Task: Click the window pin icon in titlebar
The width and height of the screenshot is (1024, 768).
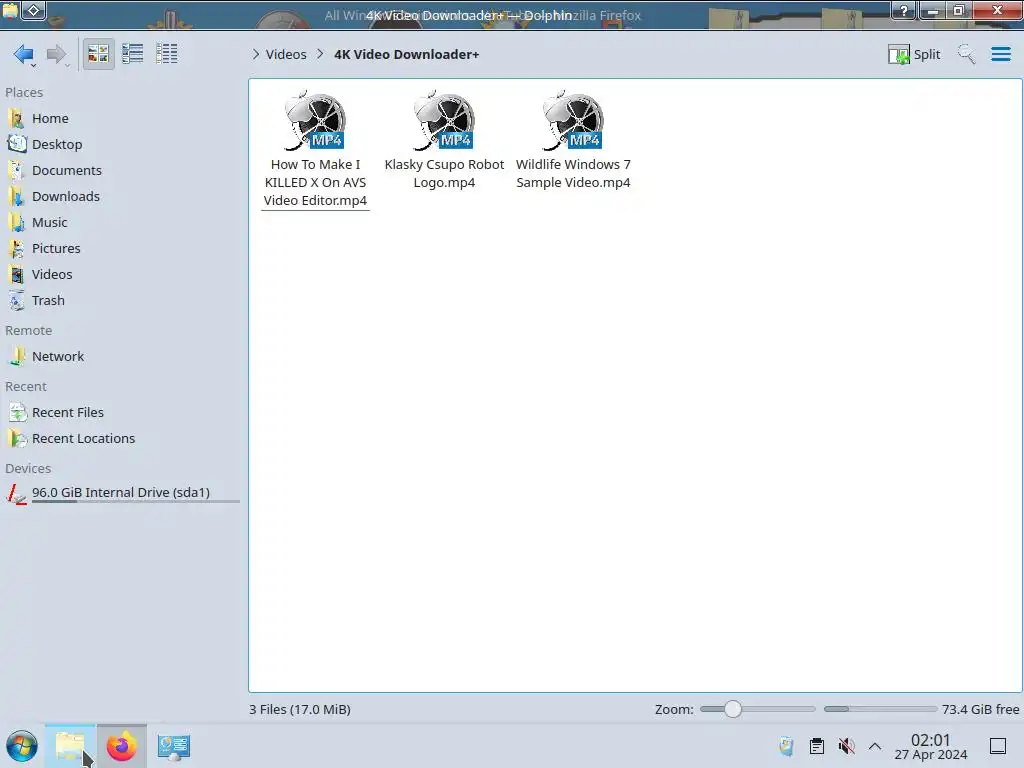Action: pyautogui.click(x=34, y=10)
